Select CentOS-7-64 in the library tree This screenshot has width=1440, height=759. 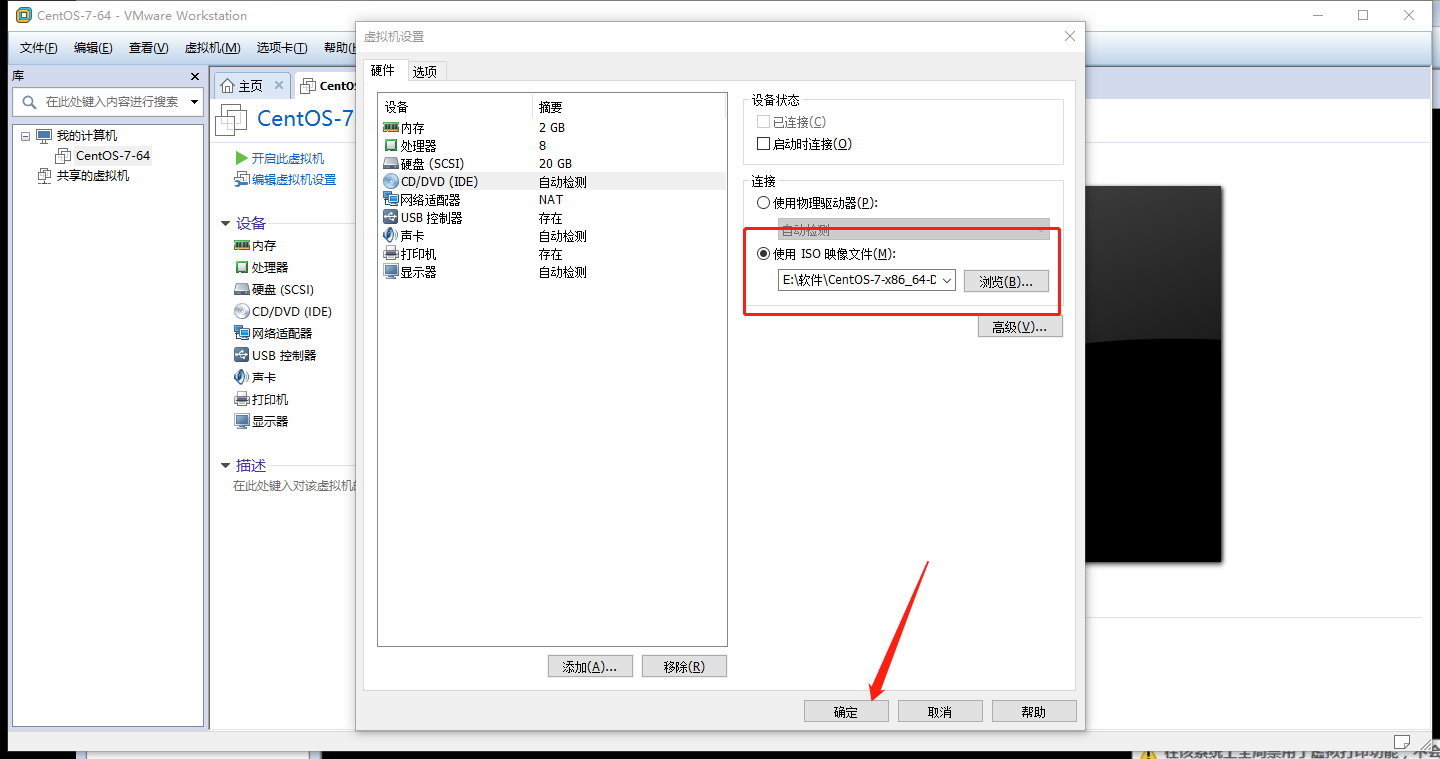pos(113,155)
